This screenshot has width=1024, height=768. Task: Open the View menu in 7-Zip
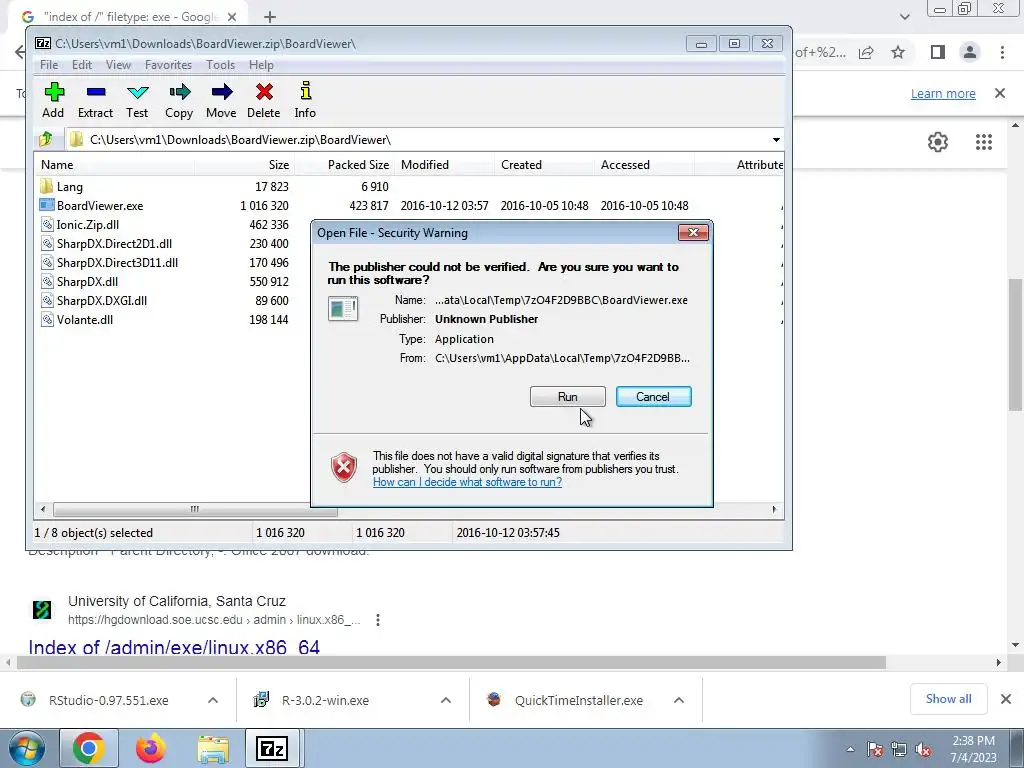(x=118, y=65)
